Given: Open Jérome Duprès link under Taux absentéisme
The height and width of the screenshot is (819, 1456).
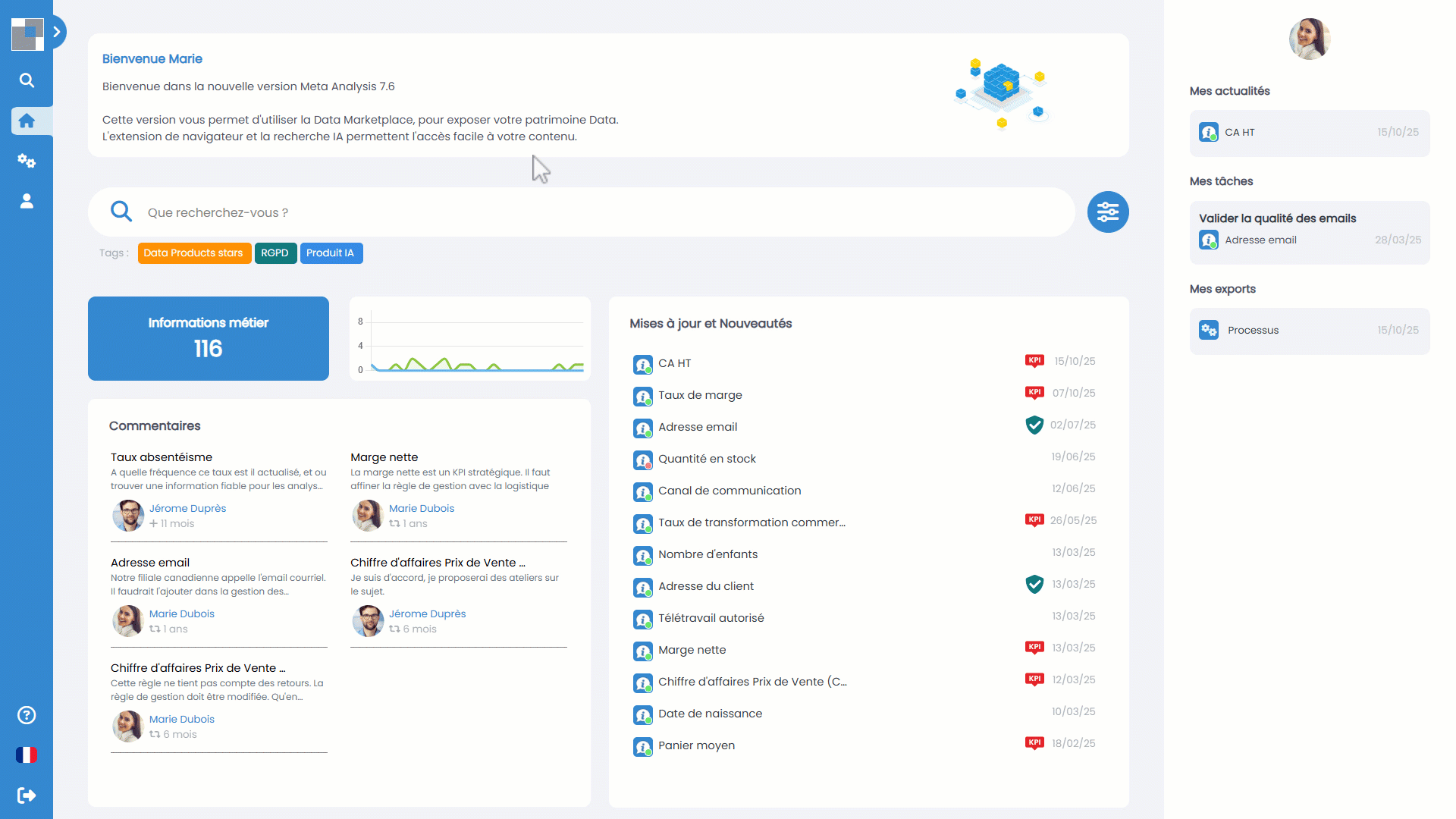Looking at the screenshot, I should (x=187, y=508).
